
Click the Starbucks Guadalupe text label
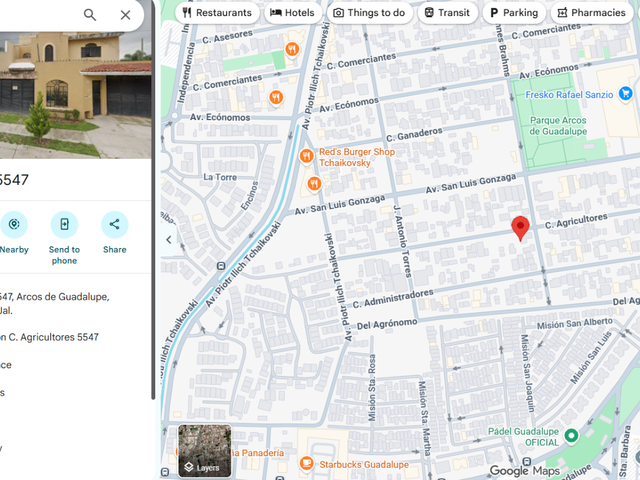pos(364,464)
